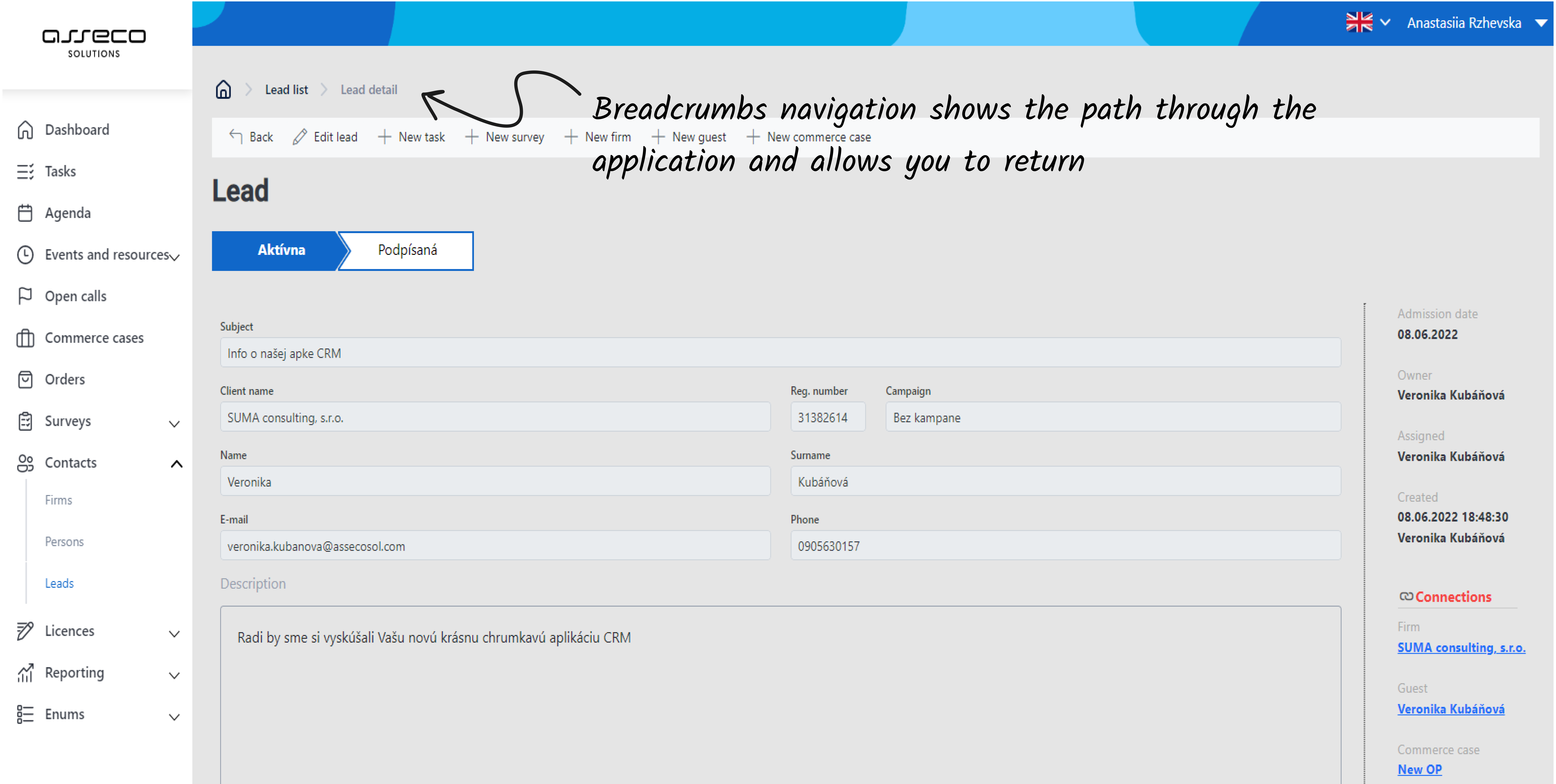Click the plus icon for New task
This screenshot has width=1556, height=784.
(385, 137)
